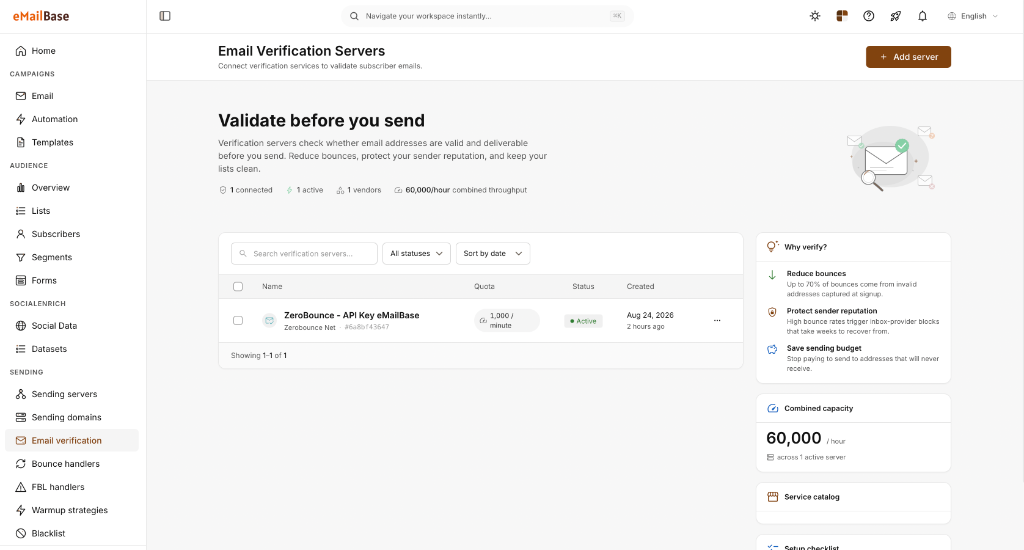Viewport: 1024px width, 550px height.
Task: Toggle the select-all checkbox in table header
Action: (238, 286)
